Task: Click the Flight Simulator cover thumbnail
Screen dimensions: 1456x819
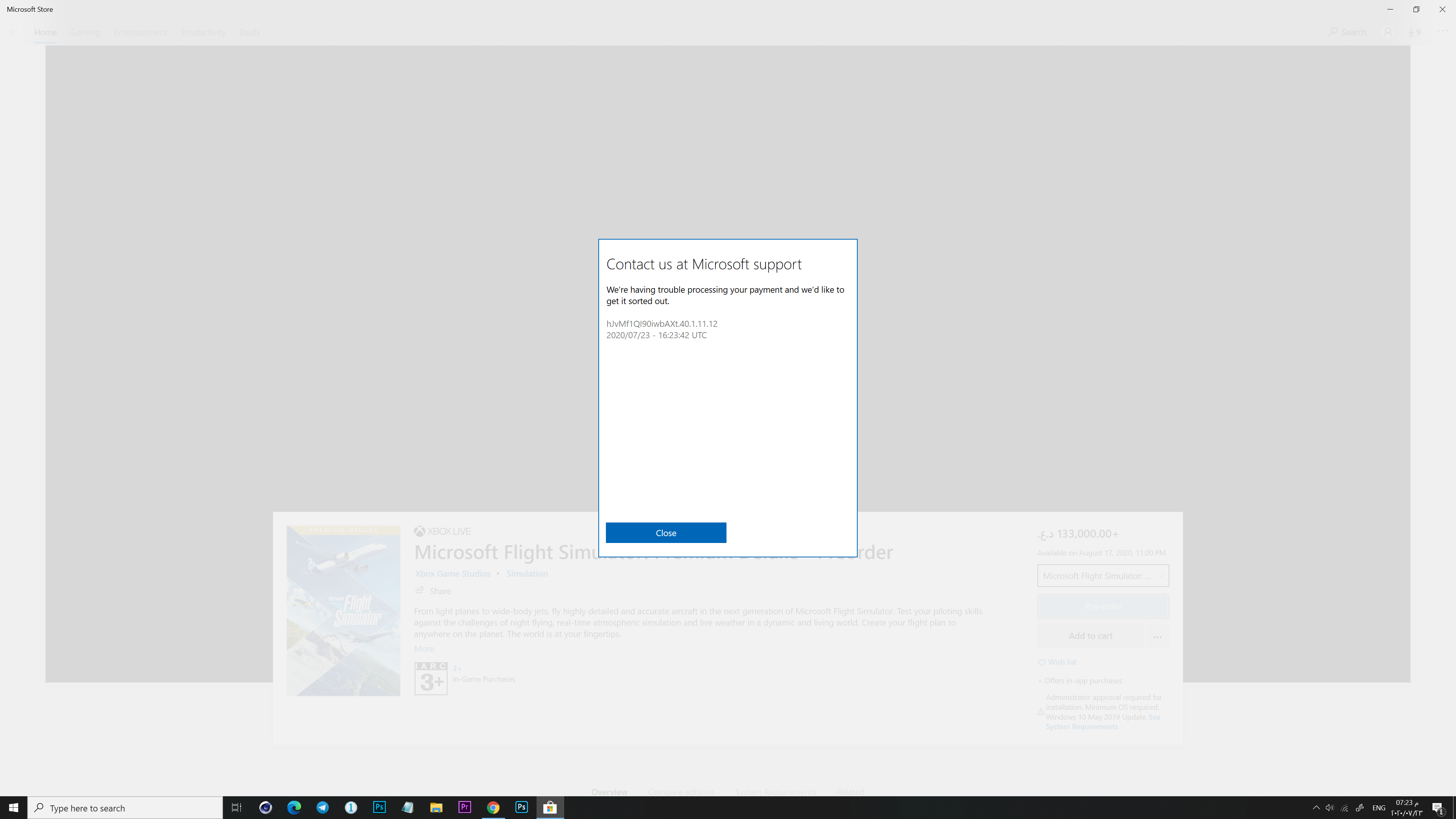Action: pos(343,610)
